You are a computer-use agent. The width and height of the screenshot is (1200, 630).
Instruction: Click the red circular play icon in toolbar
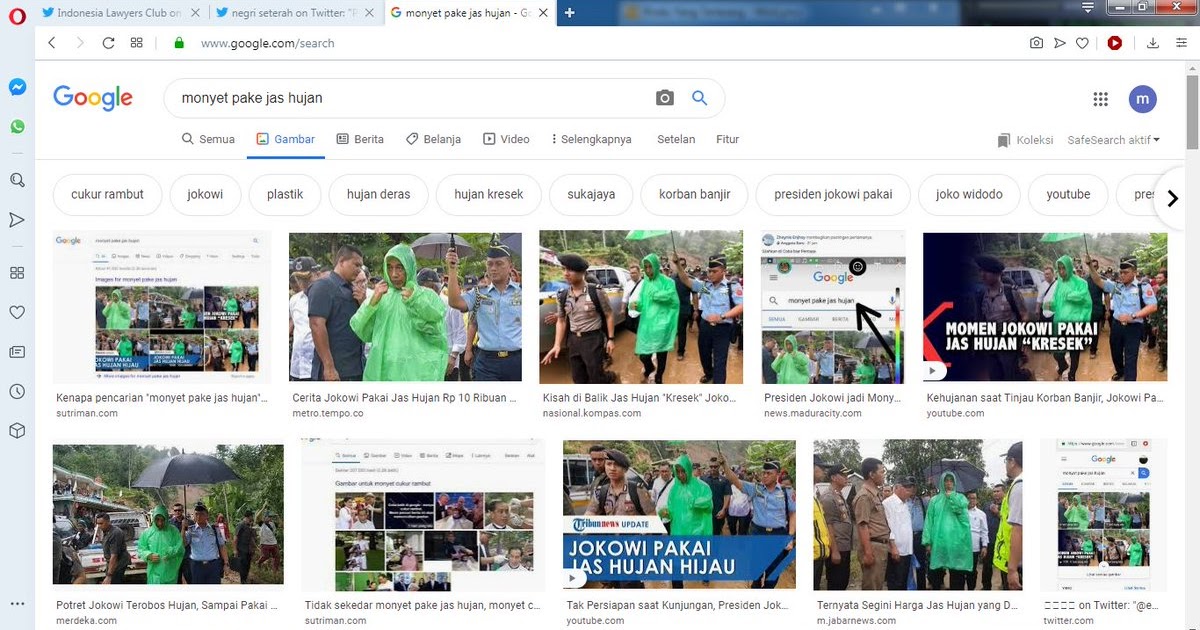(x=1114, y=43)
